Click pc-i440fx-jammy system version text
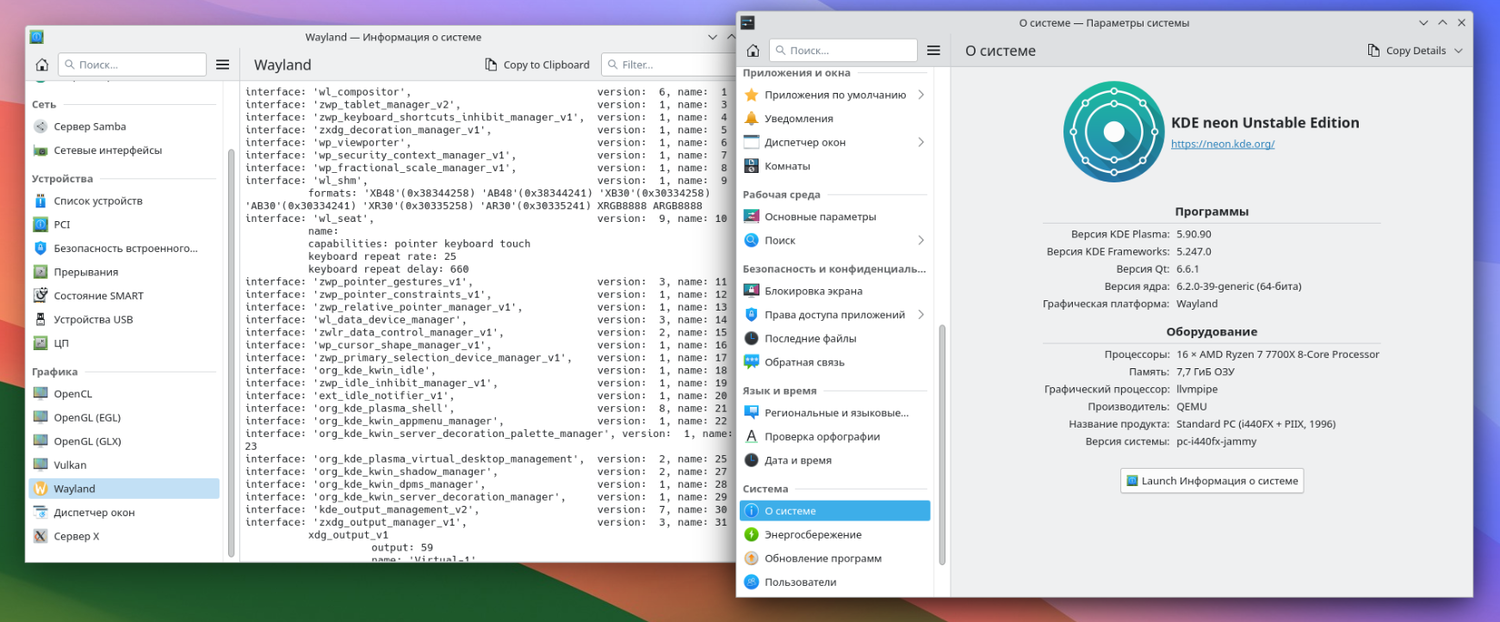1500x622 pixels. [1216, 441]
